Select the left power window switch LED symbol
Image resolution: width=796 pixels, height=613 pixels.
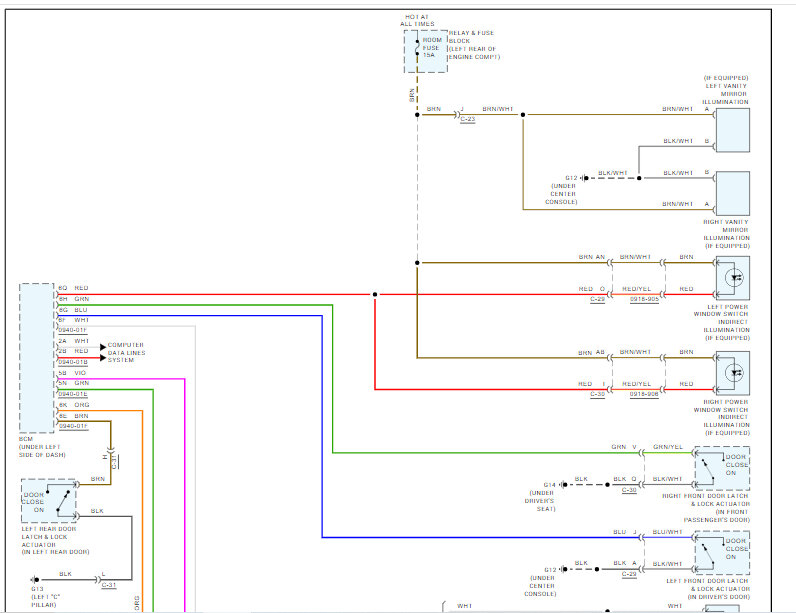click(x=732, y=277)
